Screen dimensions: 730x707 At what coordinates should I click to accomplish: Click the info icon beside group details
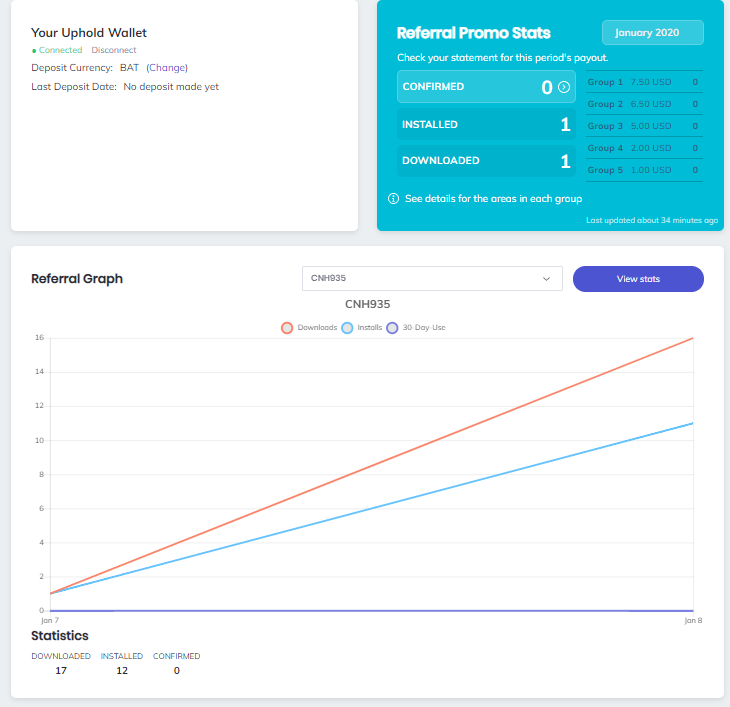coord(393,199)
